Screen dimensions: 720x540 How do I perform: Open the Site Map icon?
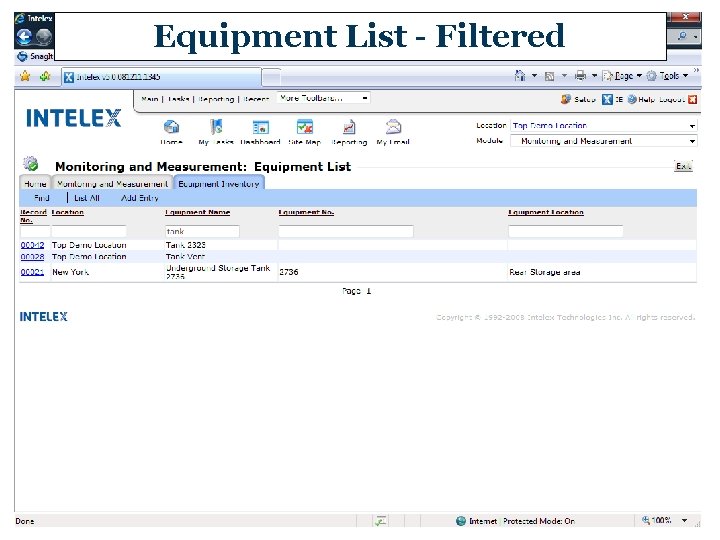click(x=304, y=127)
